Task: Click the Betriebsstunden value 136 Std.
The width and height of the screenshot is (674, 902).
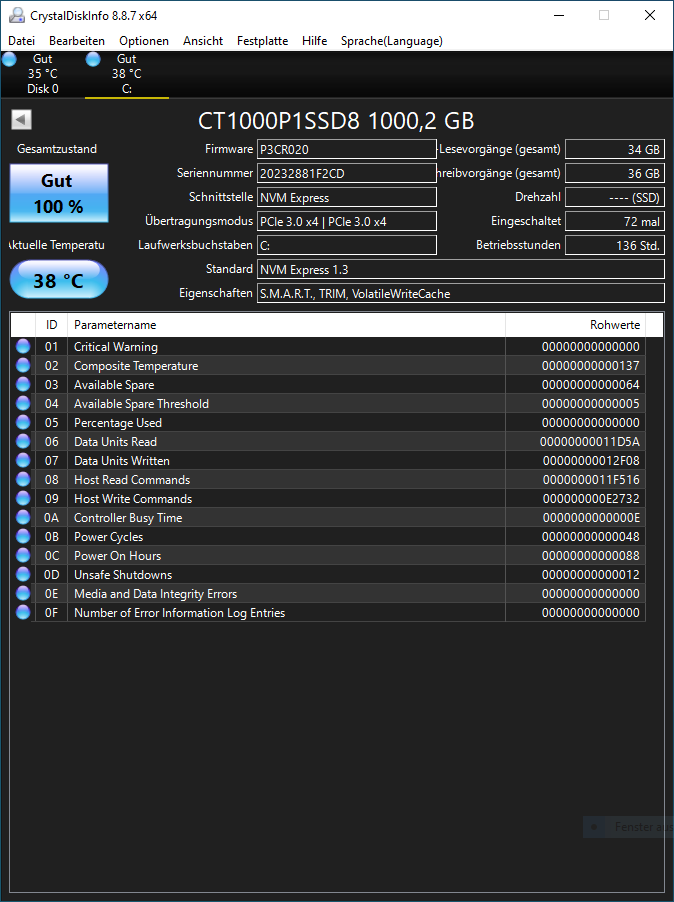Action: pyautogui.click(x=615, y=245)
